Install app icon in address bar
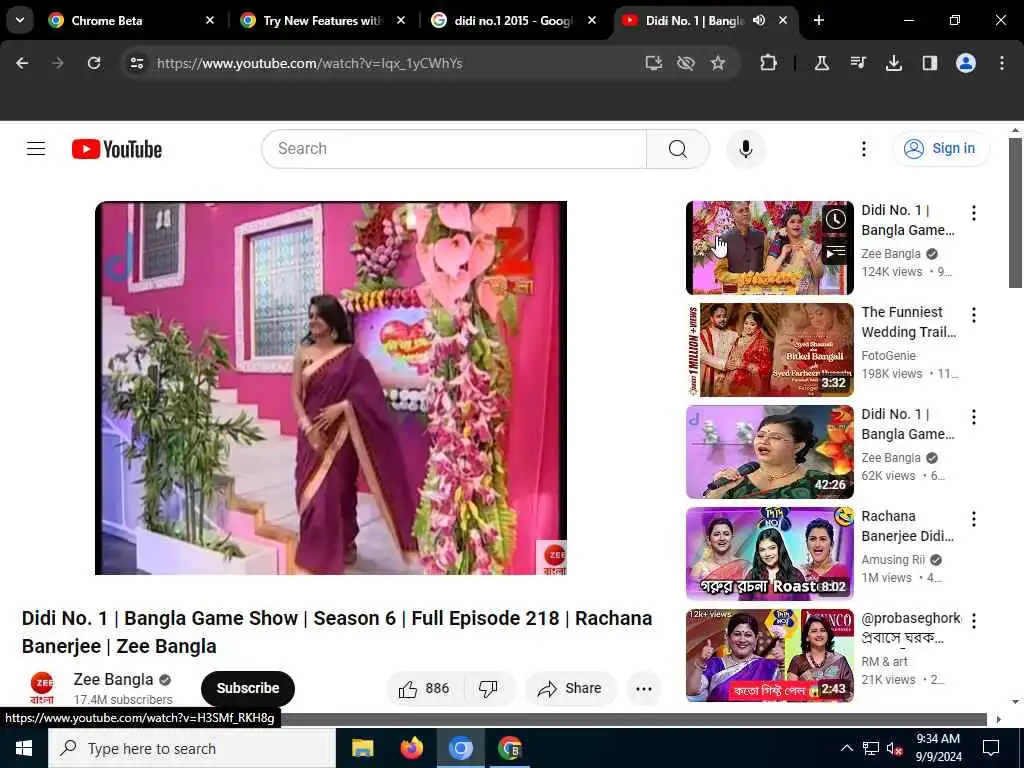Viewport: 1024px width, 768px height. [x=654, y=63]
